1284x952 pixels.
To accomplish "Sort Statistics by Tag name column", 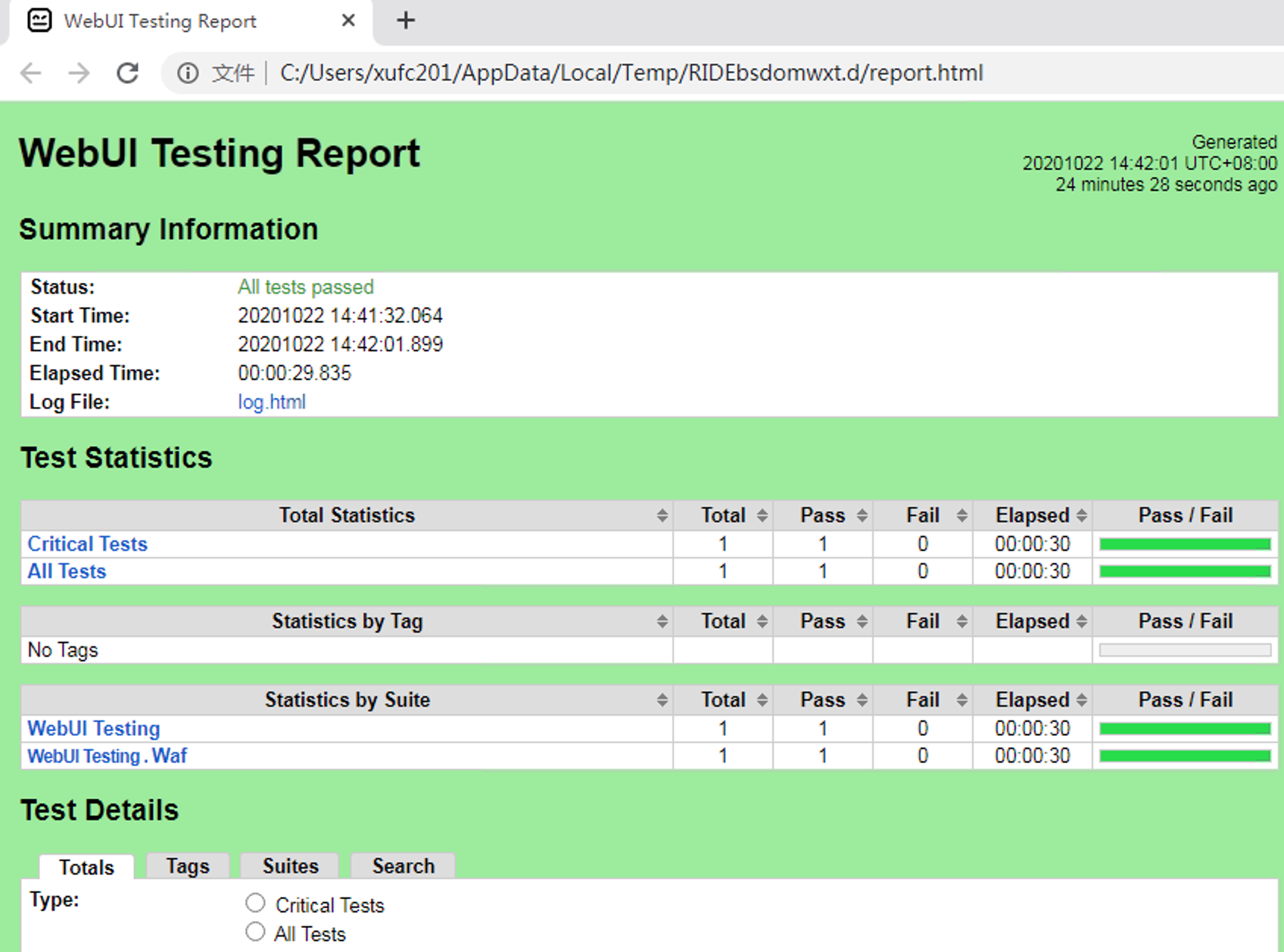I will point(662,621).
